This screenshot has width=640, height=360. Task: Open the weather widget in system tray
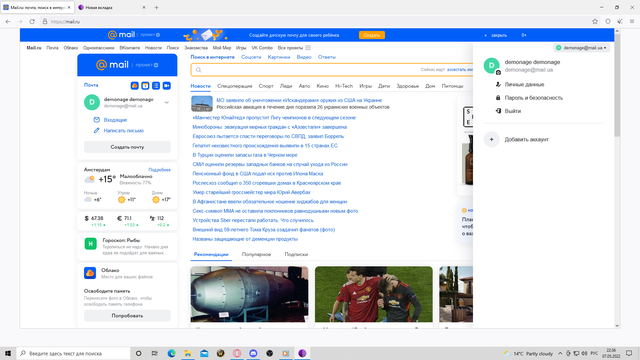coord(528,353)
